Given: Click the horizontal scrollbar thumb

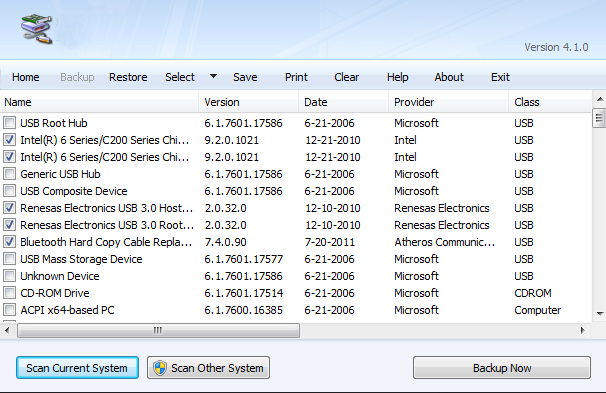Looking at the screenshot, I should click(158, 330).
